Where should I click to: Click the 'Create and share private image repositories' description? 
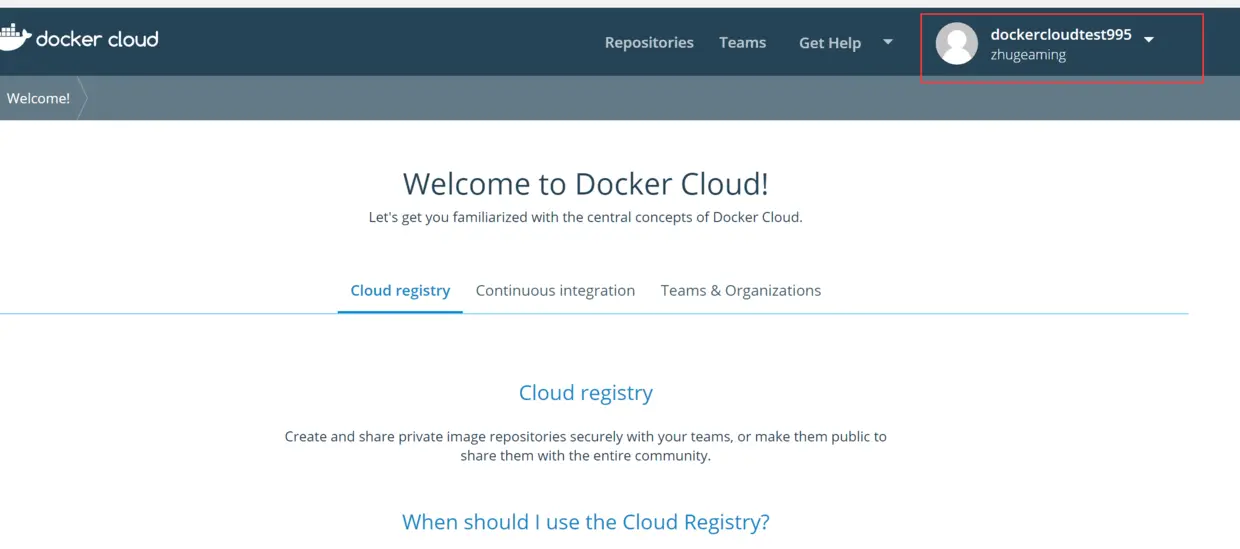(x=586, y=446)
